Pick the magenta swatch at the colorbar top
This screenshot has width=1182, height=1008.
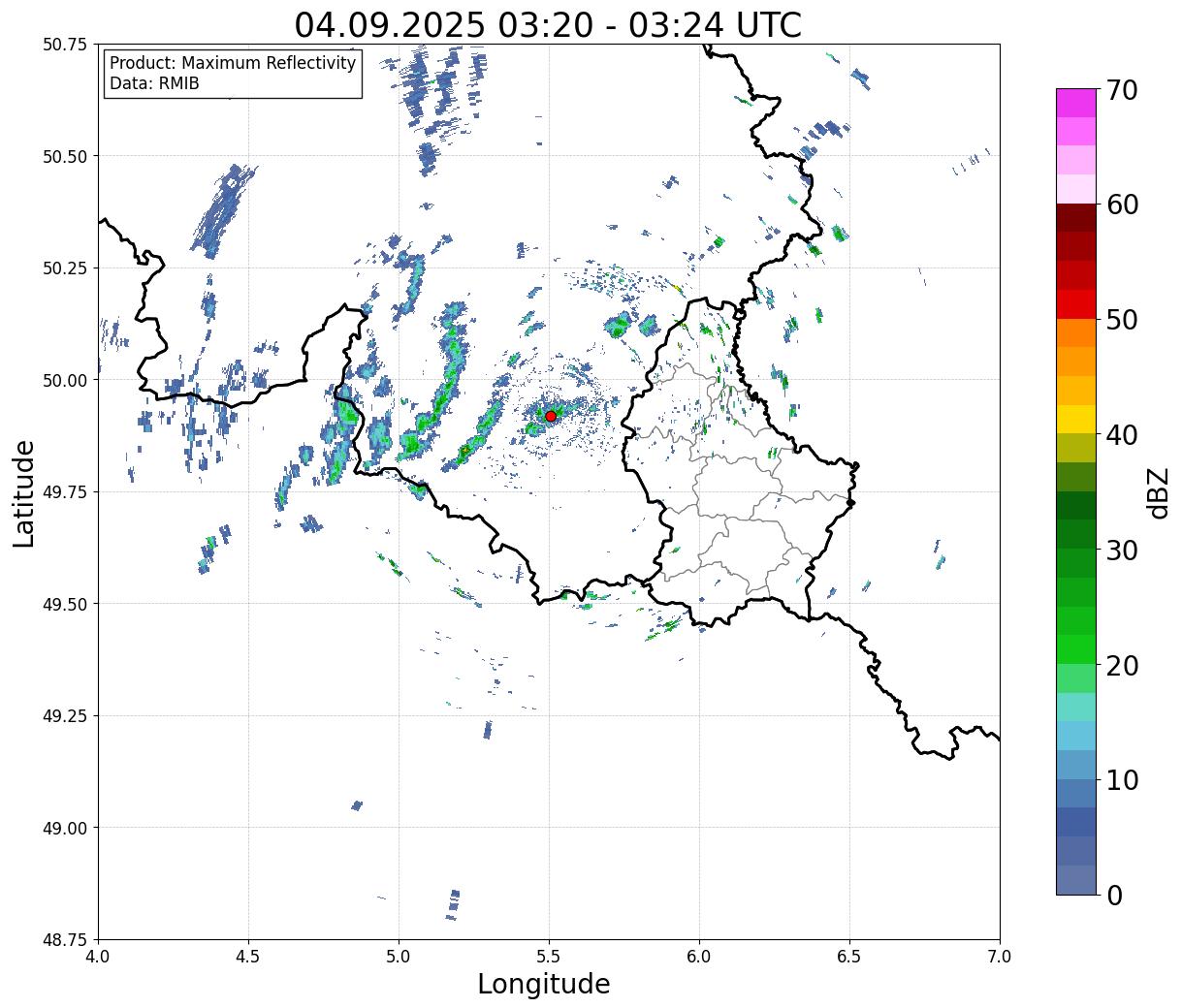click(1075, 103)
